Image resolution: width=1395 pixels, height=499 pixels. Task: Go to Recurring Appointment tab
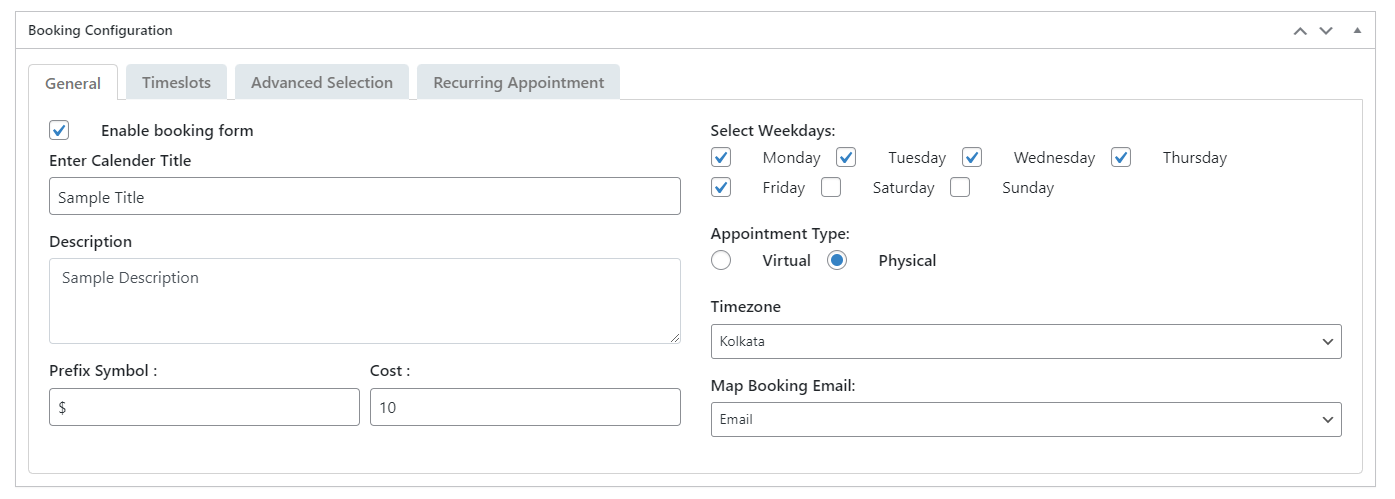(518, 82)
